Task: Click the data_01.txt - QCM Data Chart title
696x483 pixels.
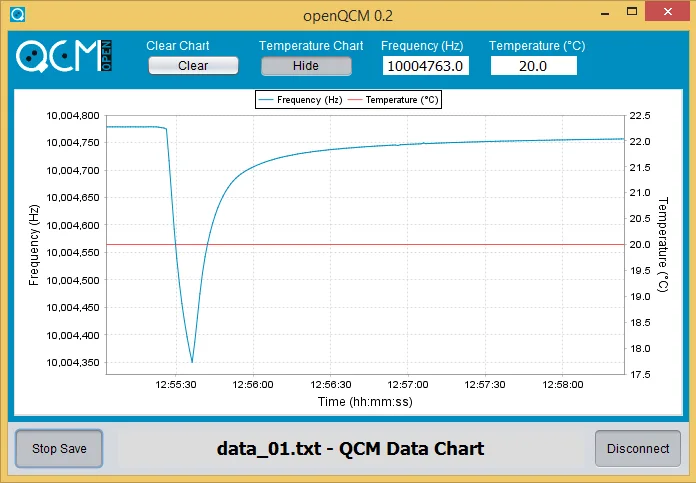Action: click(350, 448)
